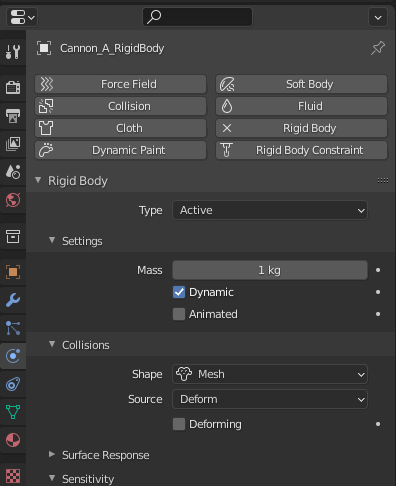
Task: Add Soft Body physics
Action: click(301, 84)
